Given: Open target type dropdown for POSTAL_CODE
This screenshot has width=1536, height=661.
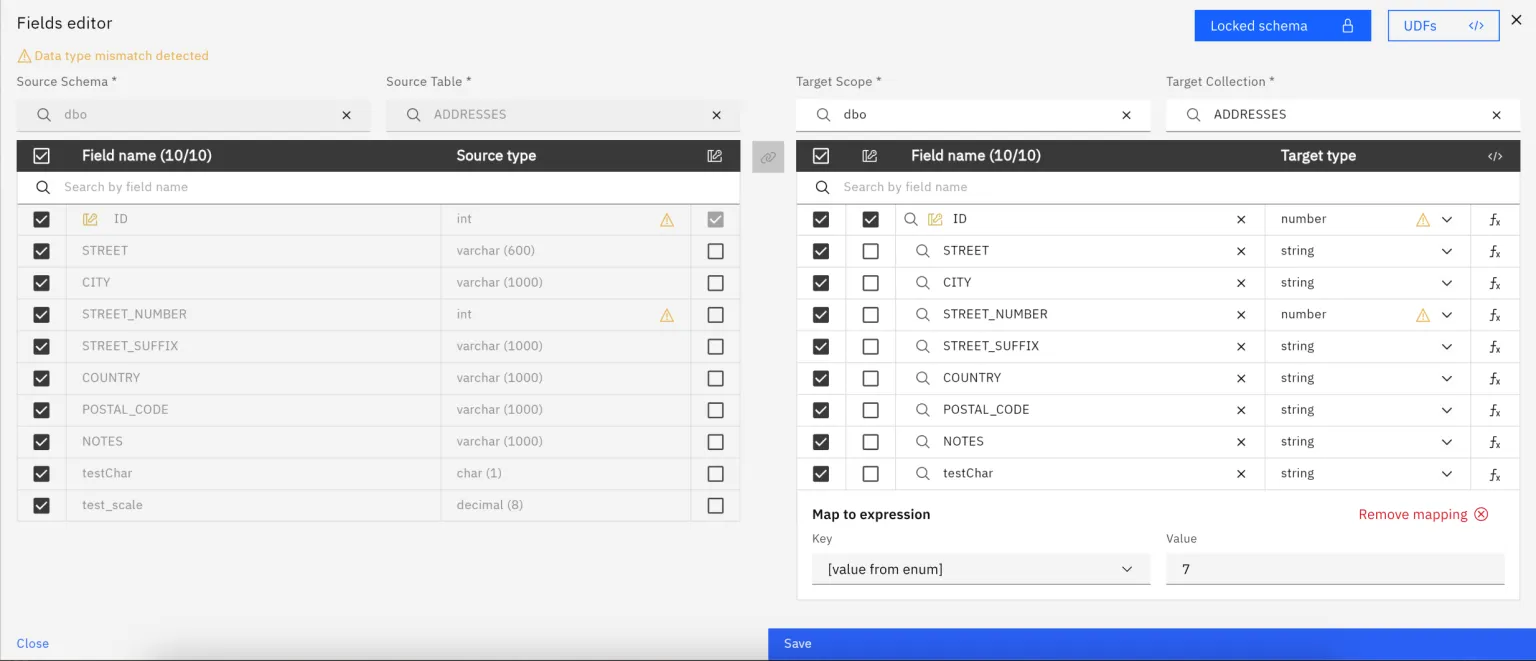Looking at the screenshot, I should tap(1446, 410).
